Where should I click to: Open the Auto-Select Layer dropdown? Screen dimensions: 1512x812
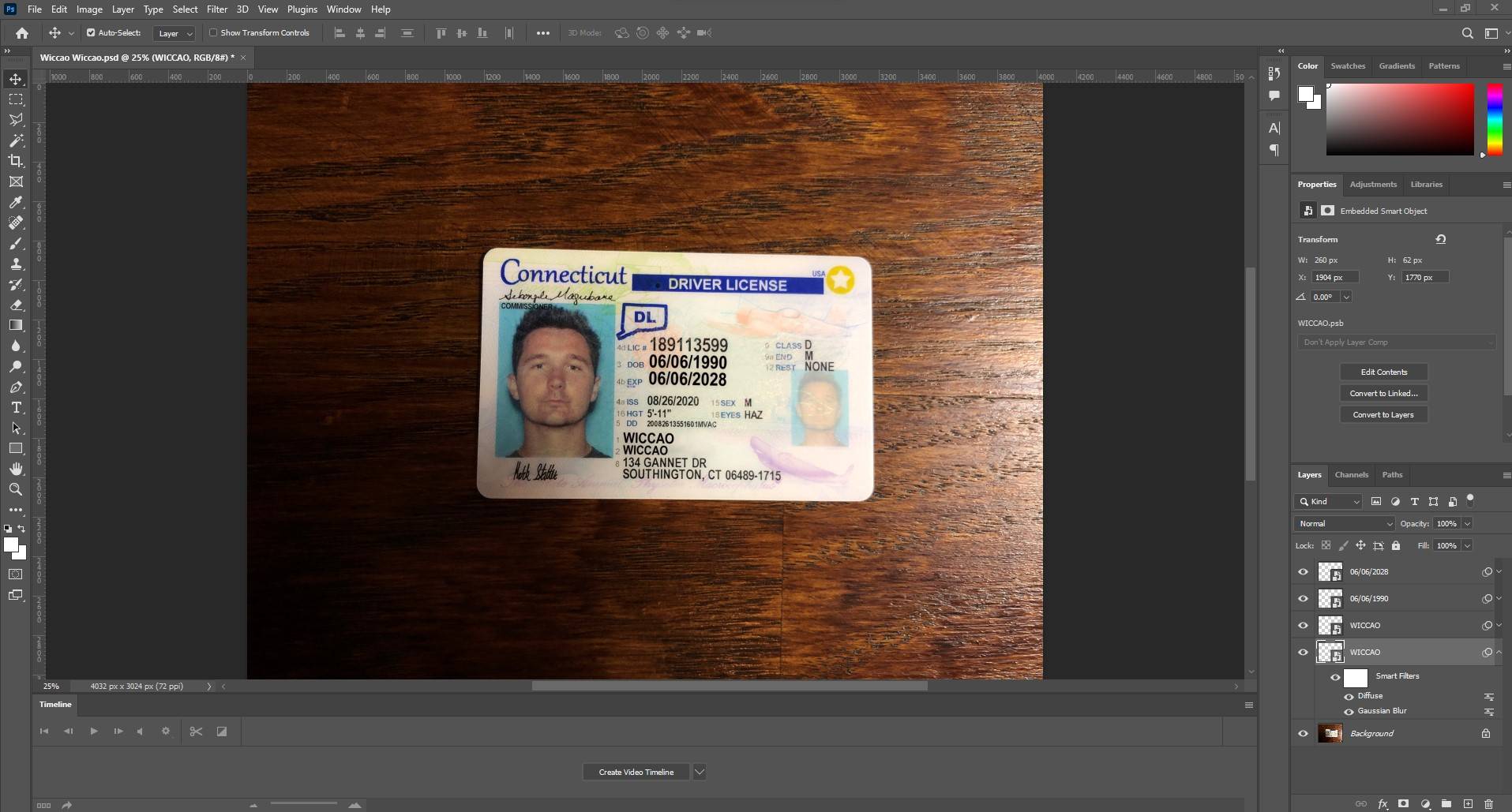(174, 33)
